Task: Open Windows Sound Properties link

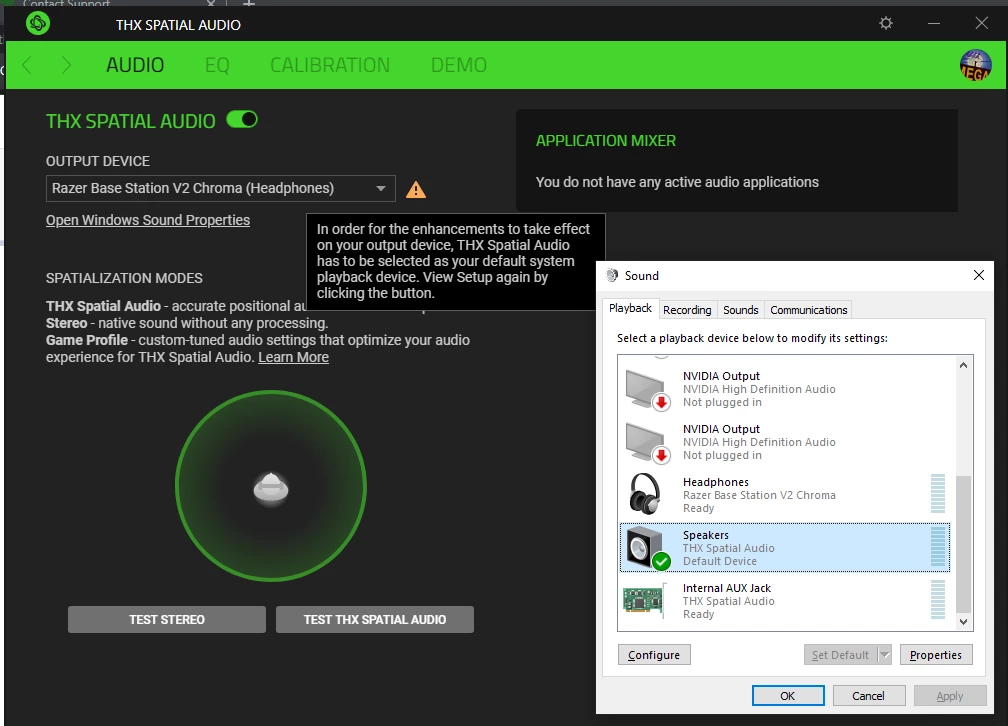Action: click(148, 220)
